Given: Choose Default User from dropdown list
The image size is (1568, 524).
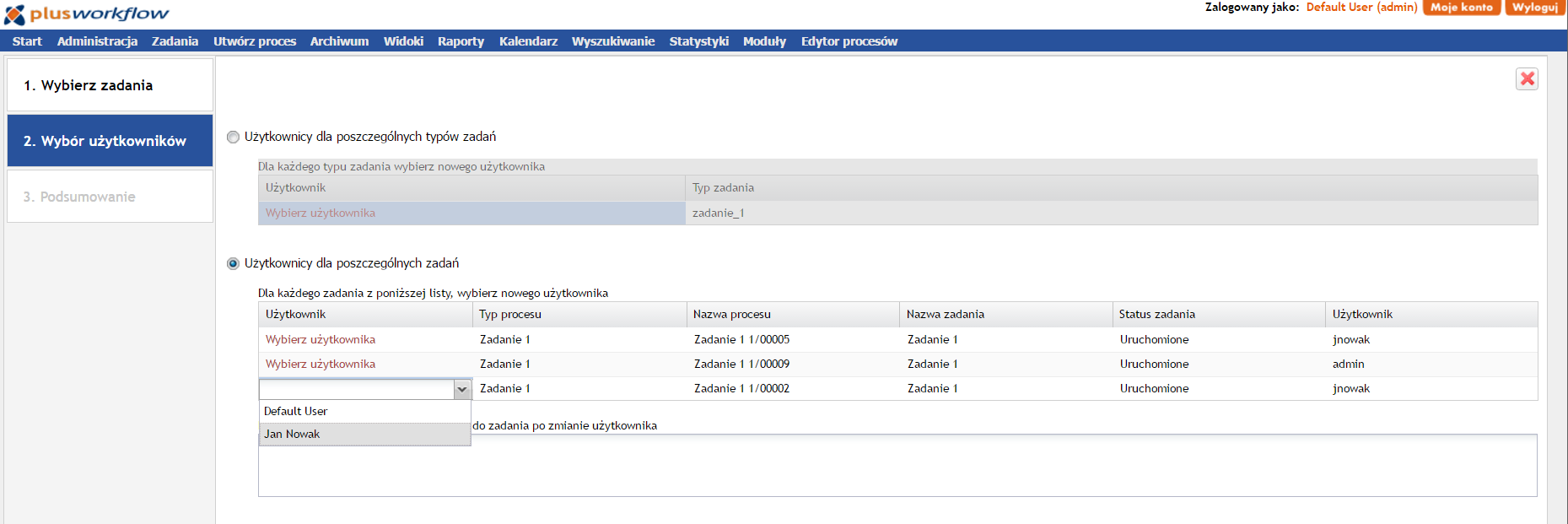Looking at the screenshot, I should (364, 412).
